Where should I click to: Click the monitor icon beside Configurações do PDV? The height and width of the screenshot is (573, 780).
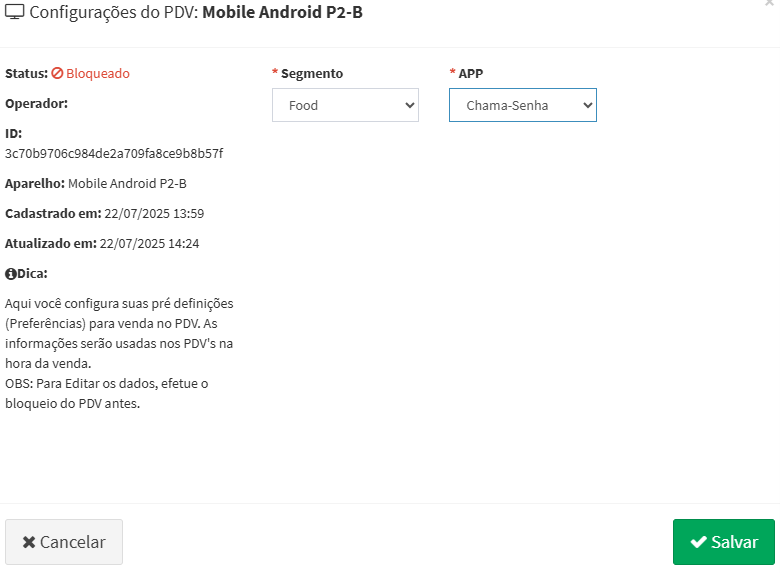point(14,12)
